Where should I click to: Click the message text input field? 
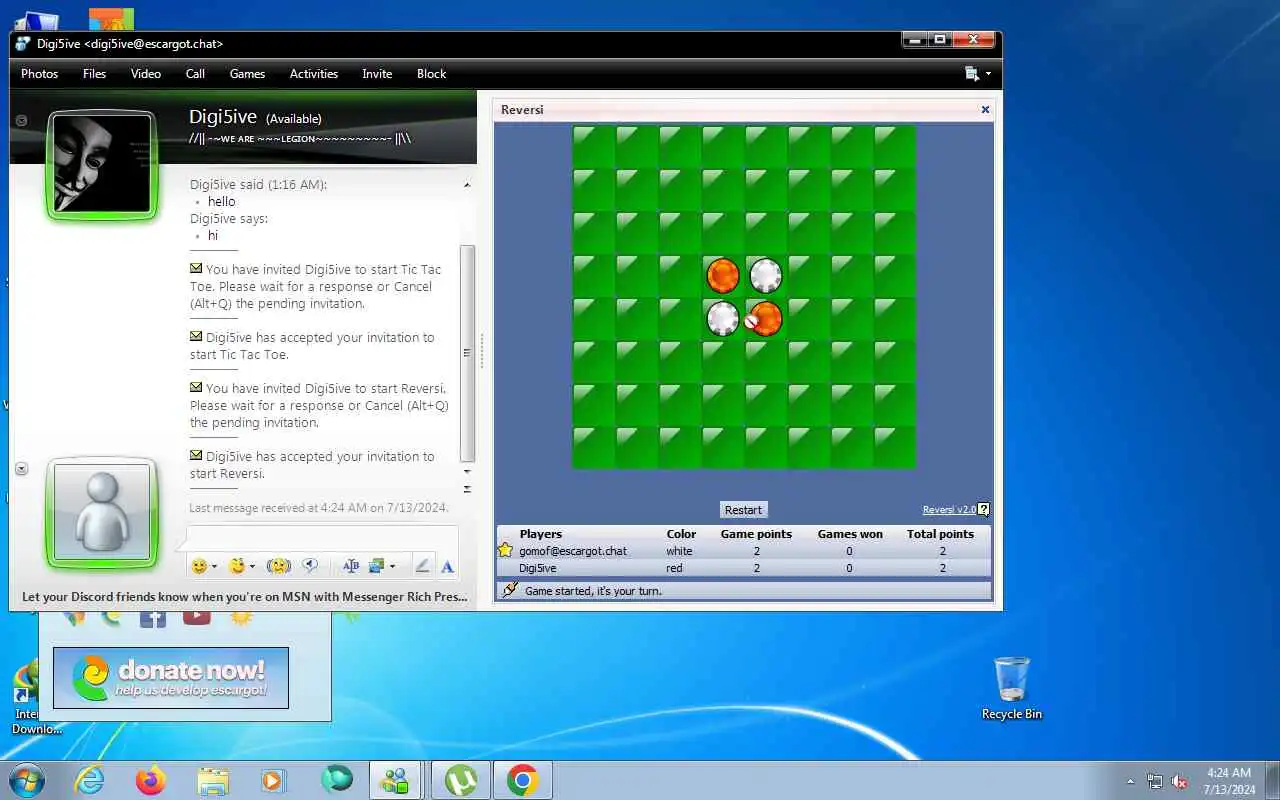pos(322,537)
